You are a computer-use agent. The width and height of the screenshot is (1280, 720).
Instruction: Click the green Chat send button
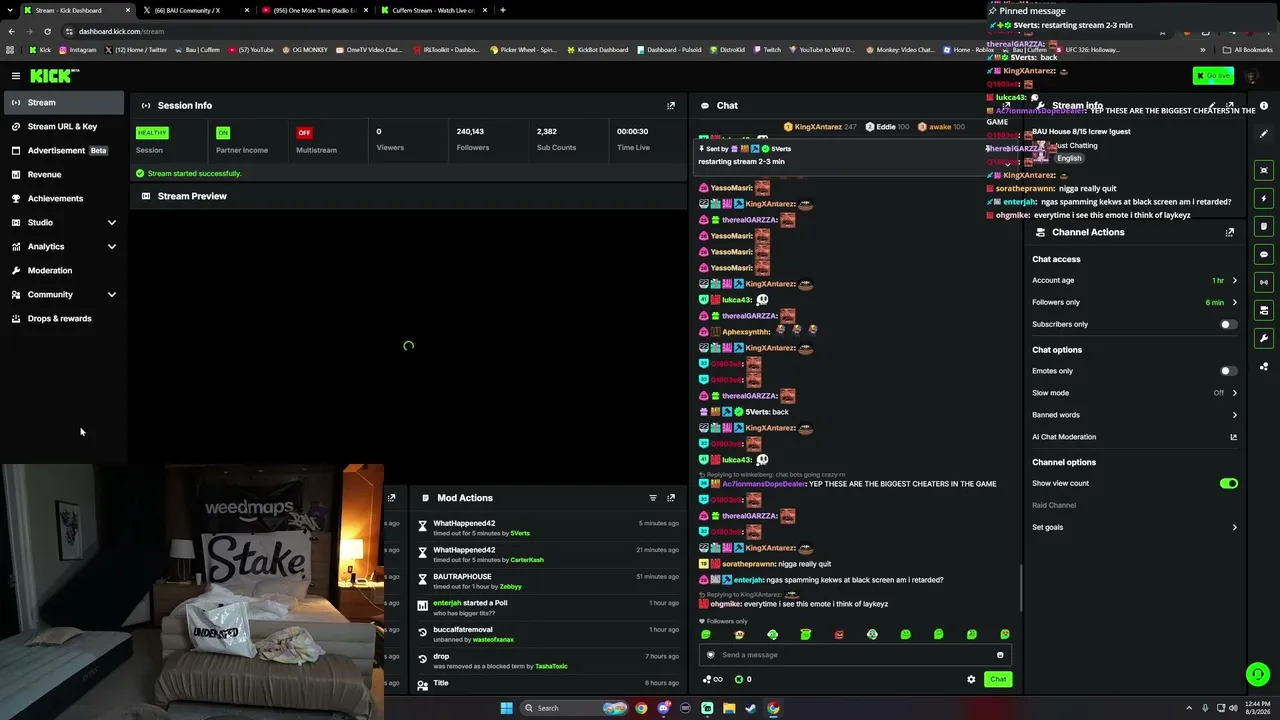(x=998, y=679)
